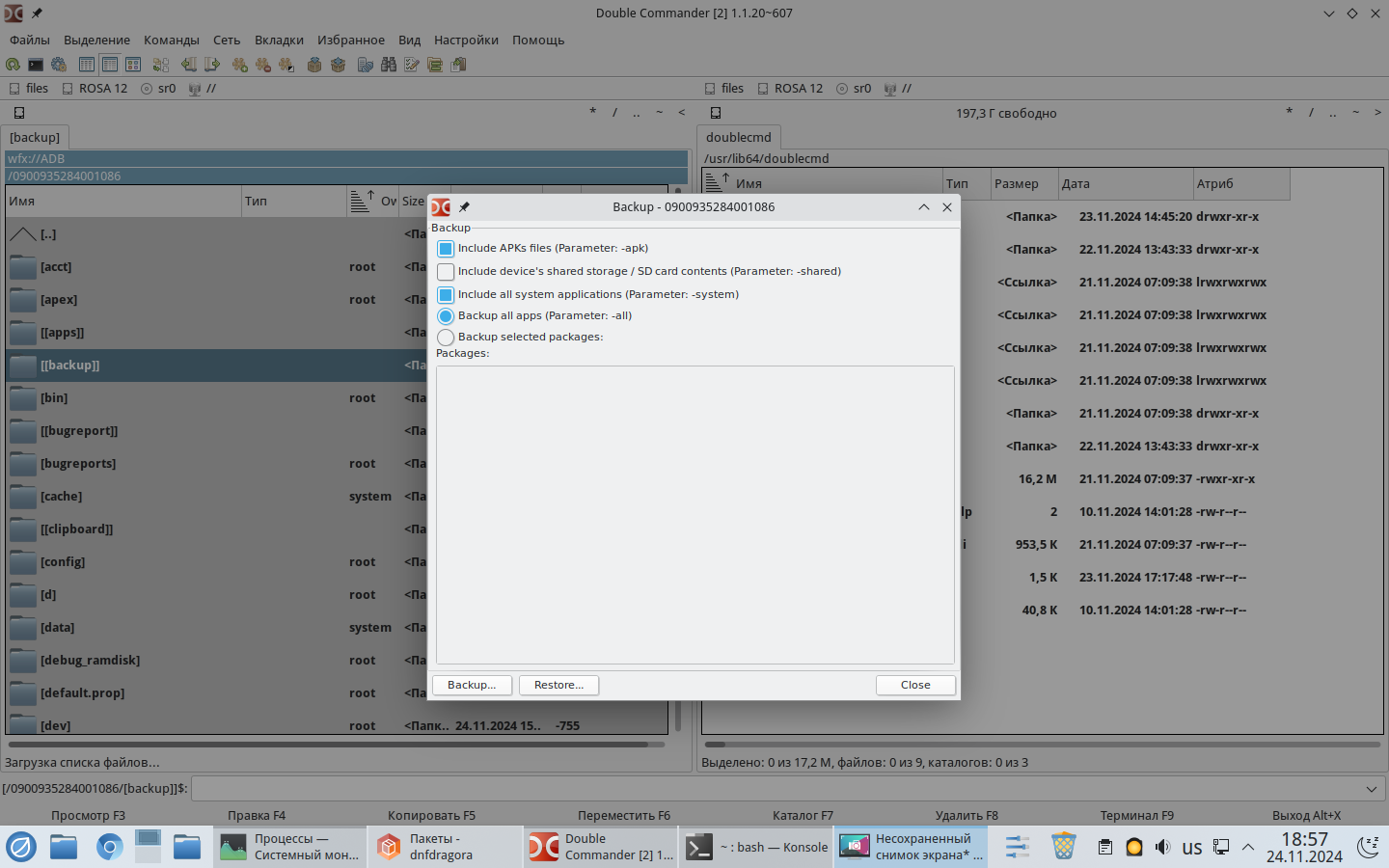1389x868 pixels.
Task: Click the Backup... button
Action: (x=472, y=685)
